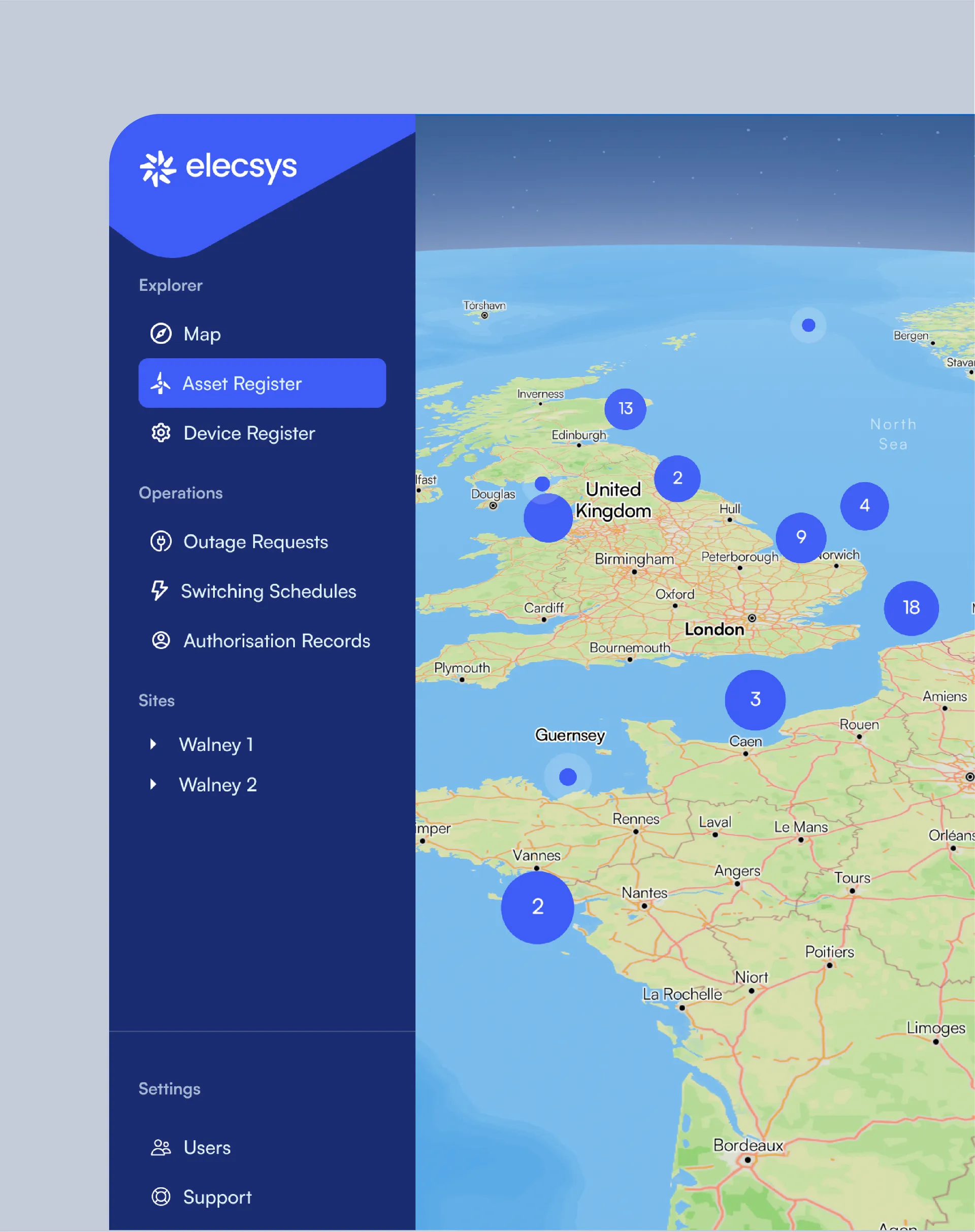Select the Asset Register label
This screenshot has height=1232, width=975.
242,383
